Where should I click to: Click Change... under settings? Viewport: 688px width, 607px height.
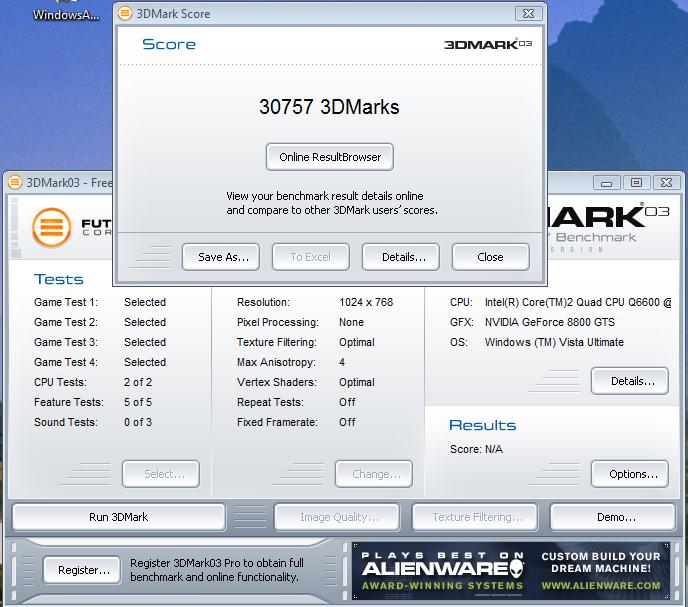click(374, 474)
